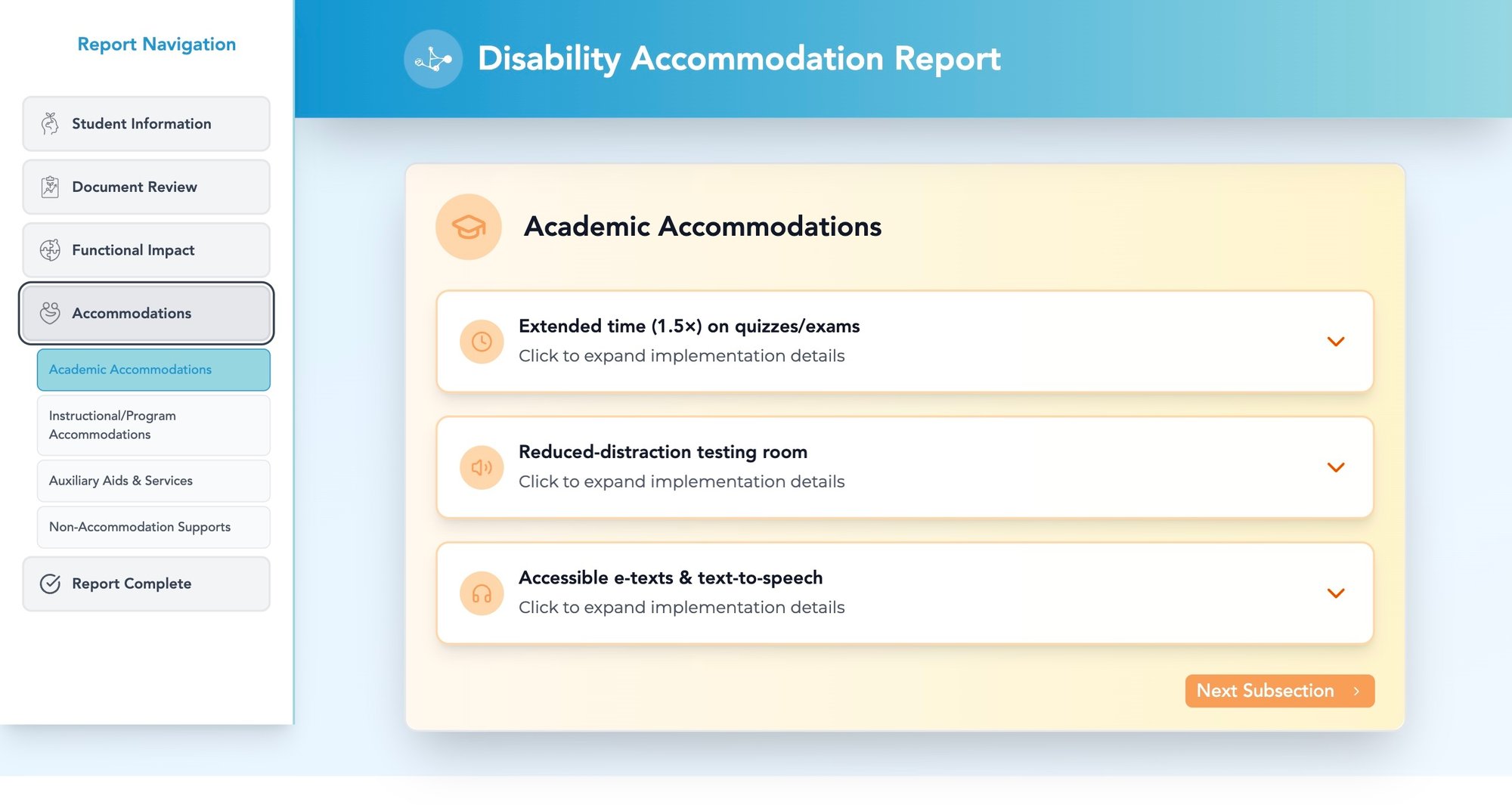Click the Functional Impact brain icon
This screenshot has width=1512, height=805.
pos(50,250)
